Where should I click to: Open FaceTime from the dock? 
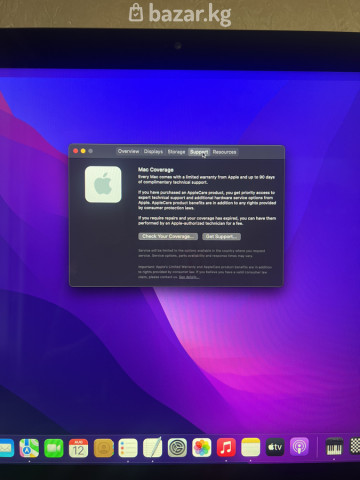click(54, 447)
